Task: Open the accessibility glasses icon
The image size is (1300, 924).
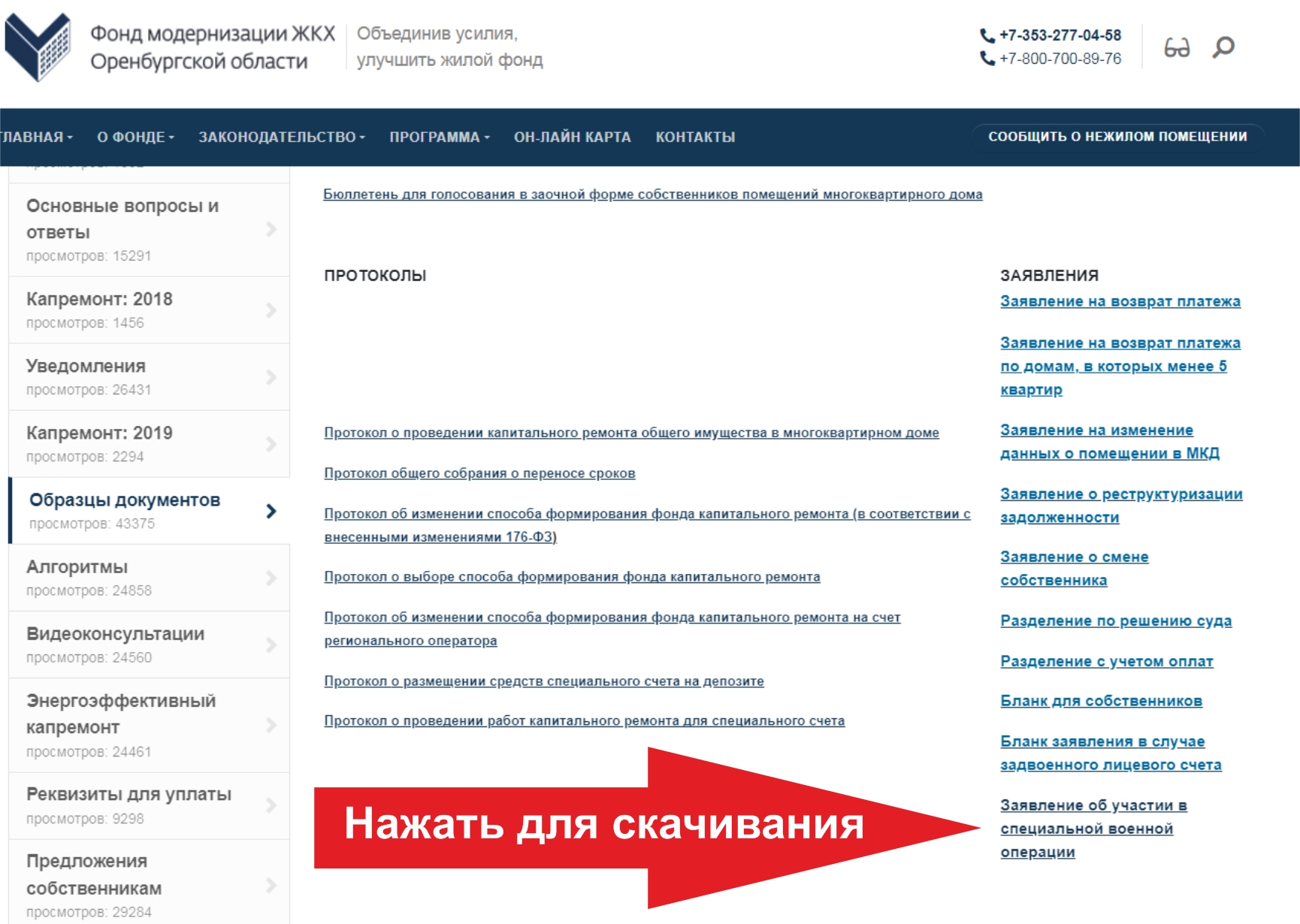Action: [x=1177, y=47]
